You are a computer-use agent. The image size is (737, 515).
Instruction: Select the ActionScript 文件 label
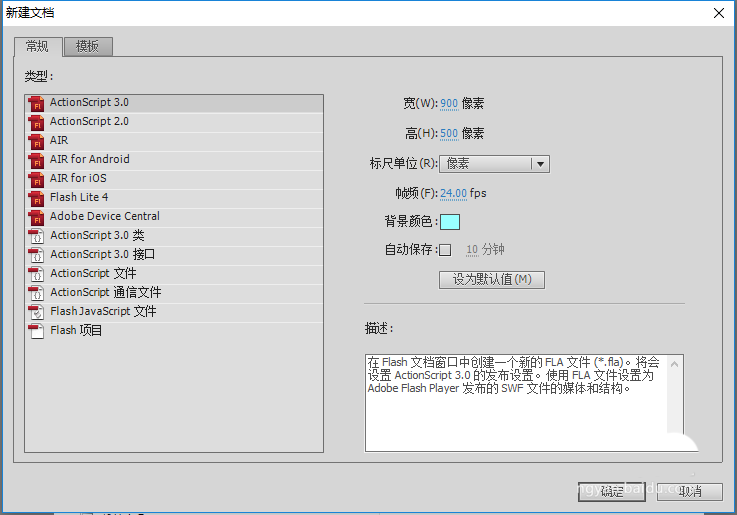click(x=93, y=273)
